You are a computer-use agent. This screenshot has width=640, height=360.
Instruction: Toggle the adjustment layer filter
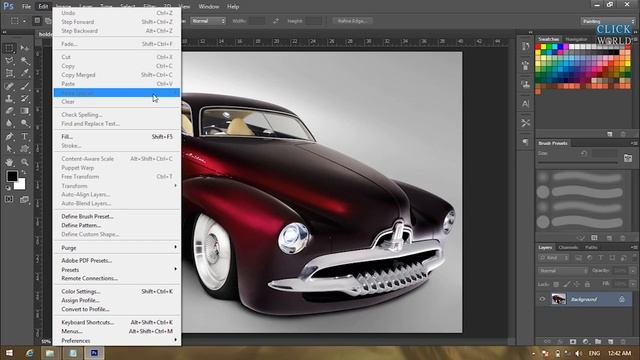[589, 258]
